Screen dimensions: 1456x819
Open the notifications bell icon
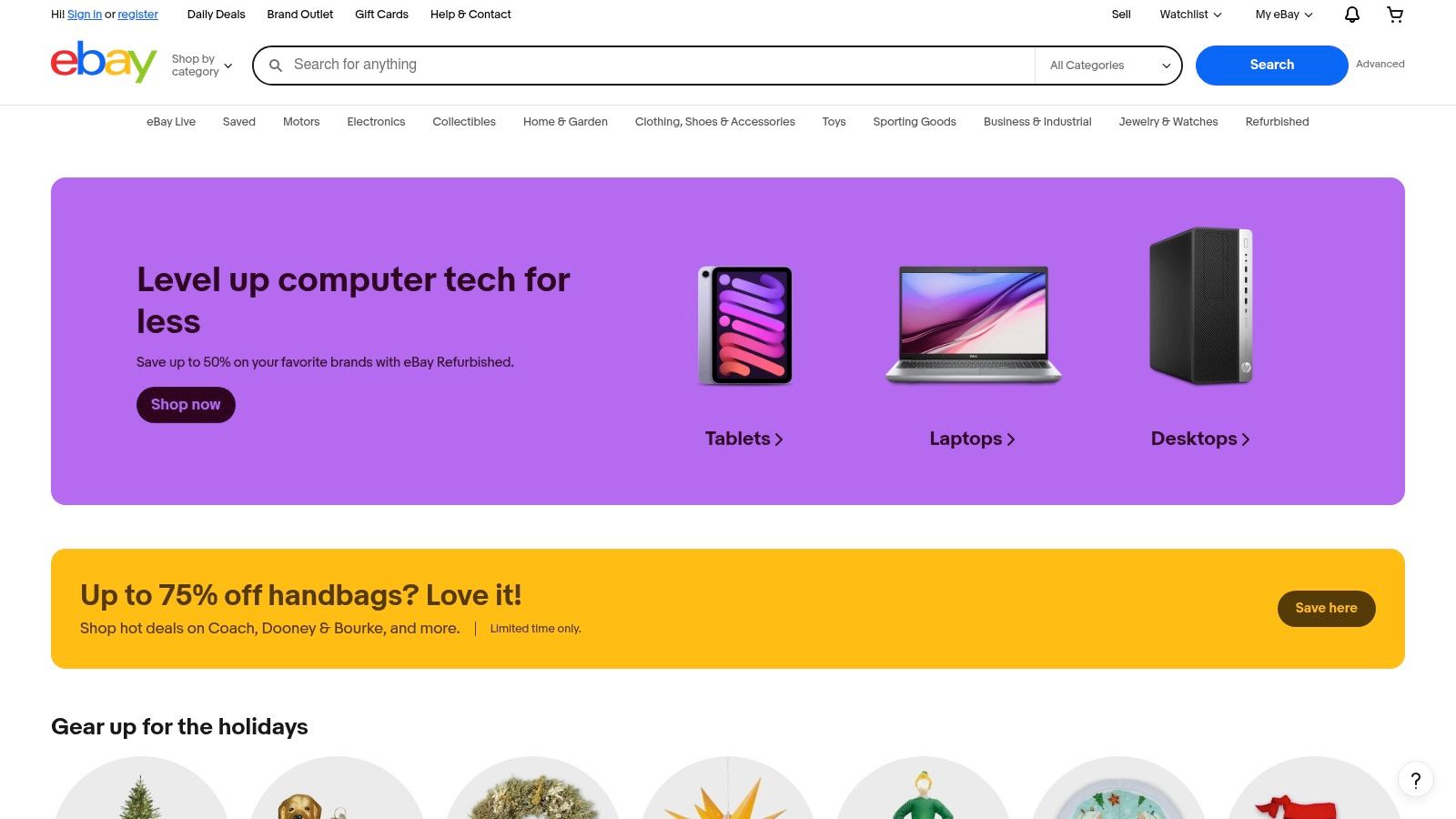point(1352,15)
